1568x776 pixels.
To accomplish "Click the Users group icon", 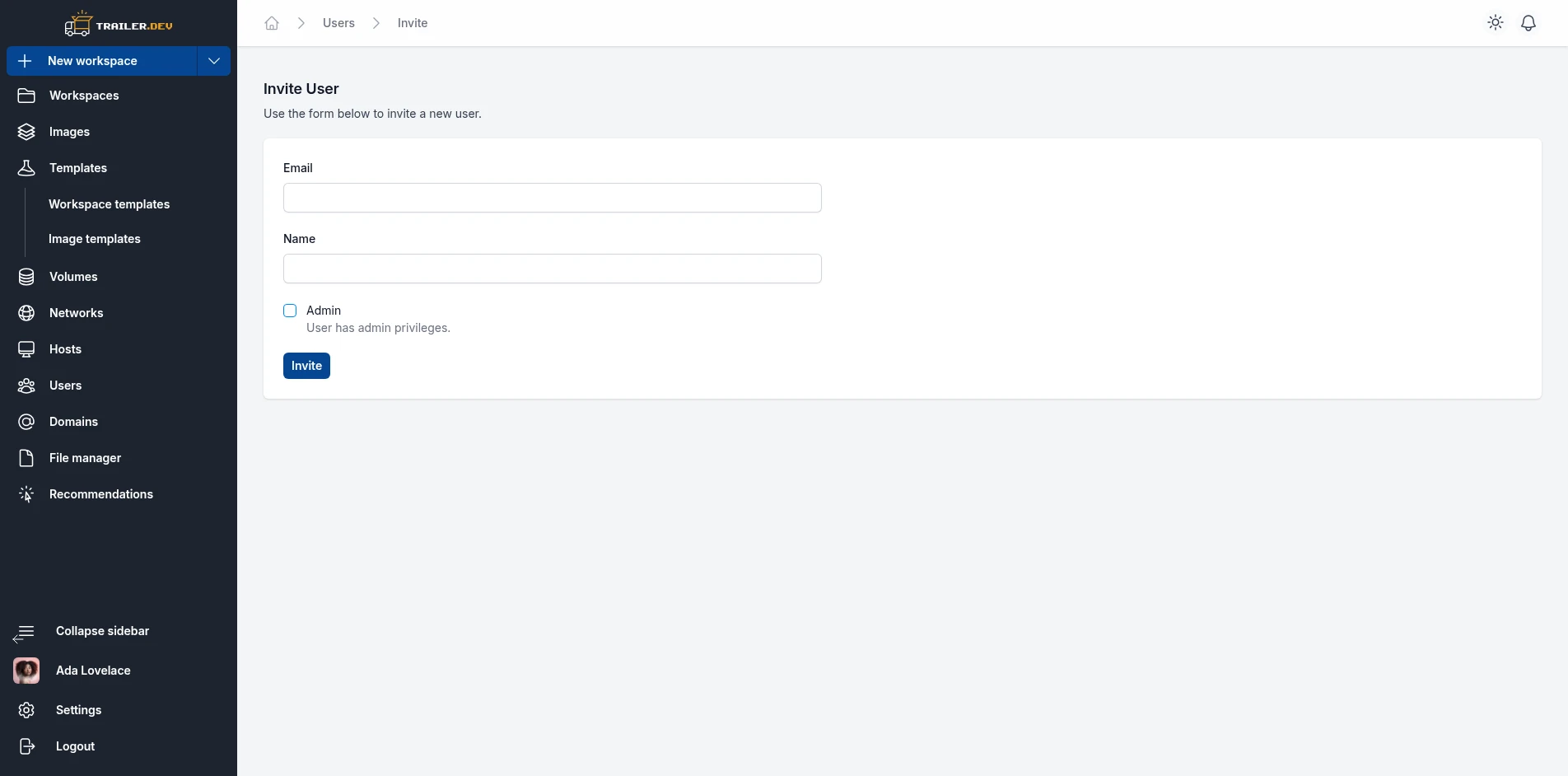I will [26, 386].
